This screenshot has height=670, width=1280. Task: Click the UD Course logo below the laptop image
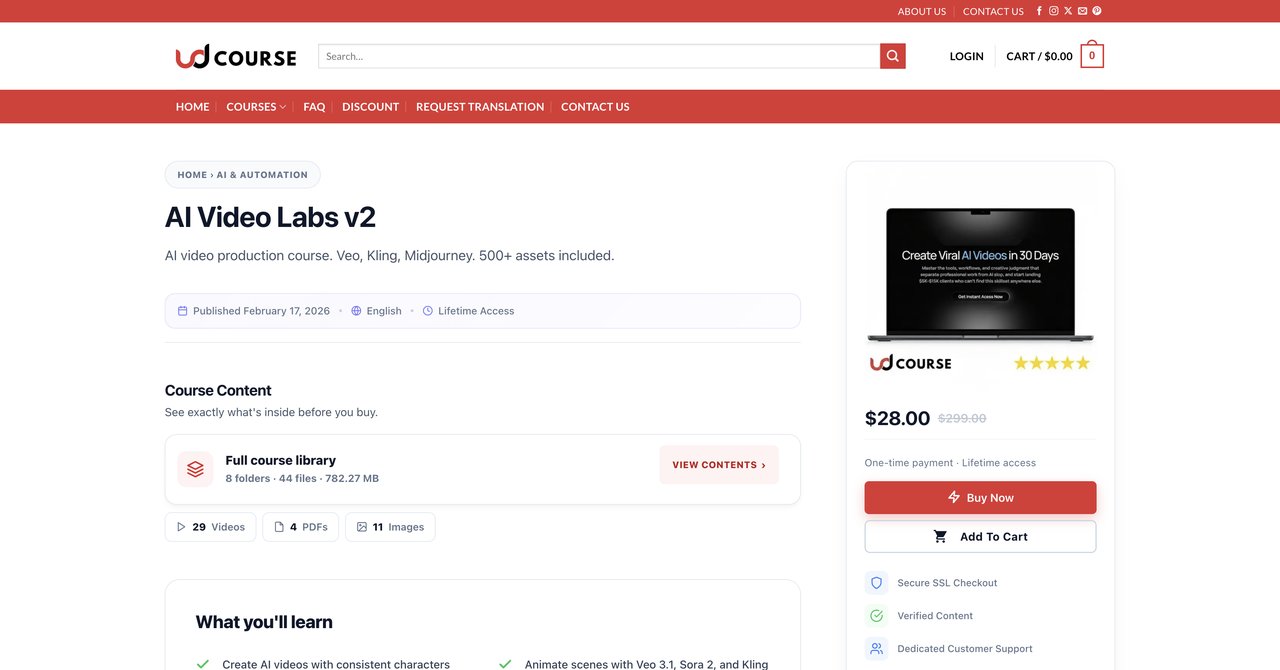(x=911, y=363)
